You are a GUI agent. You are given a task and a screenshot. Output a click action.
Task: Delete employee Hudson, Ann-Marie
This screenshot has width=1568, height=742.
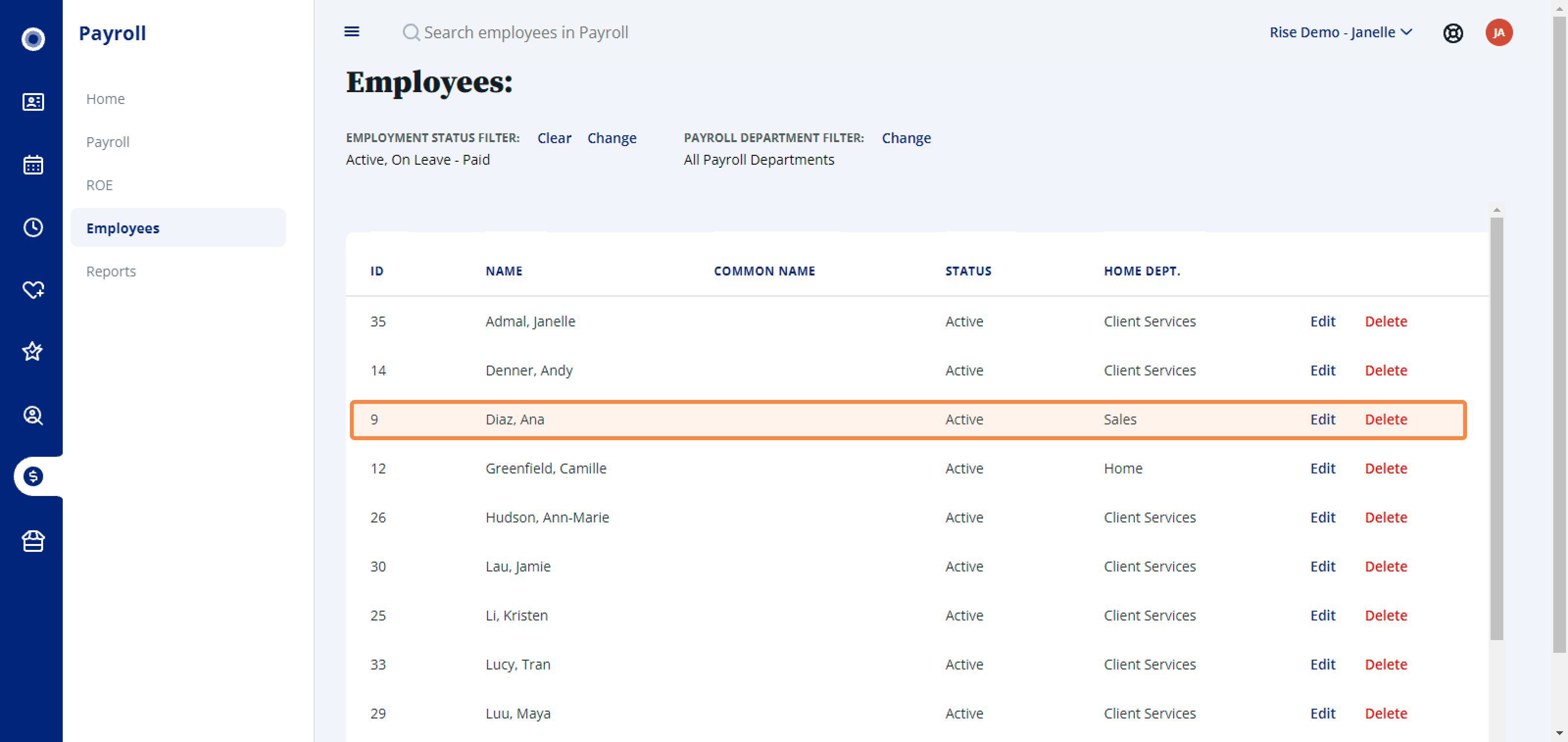(1386, 518)
